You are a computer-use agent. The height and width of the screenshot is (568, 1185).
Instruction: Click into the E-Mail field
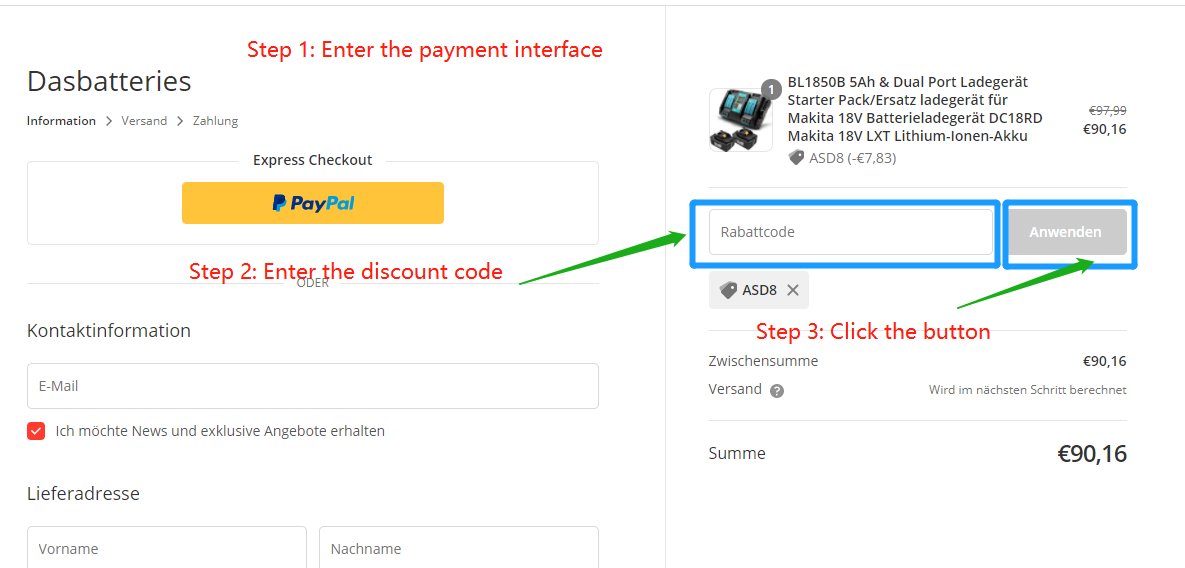click(x=312, y=386)
